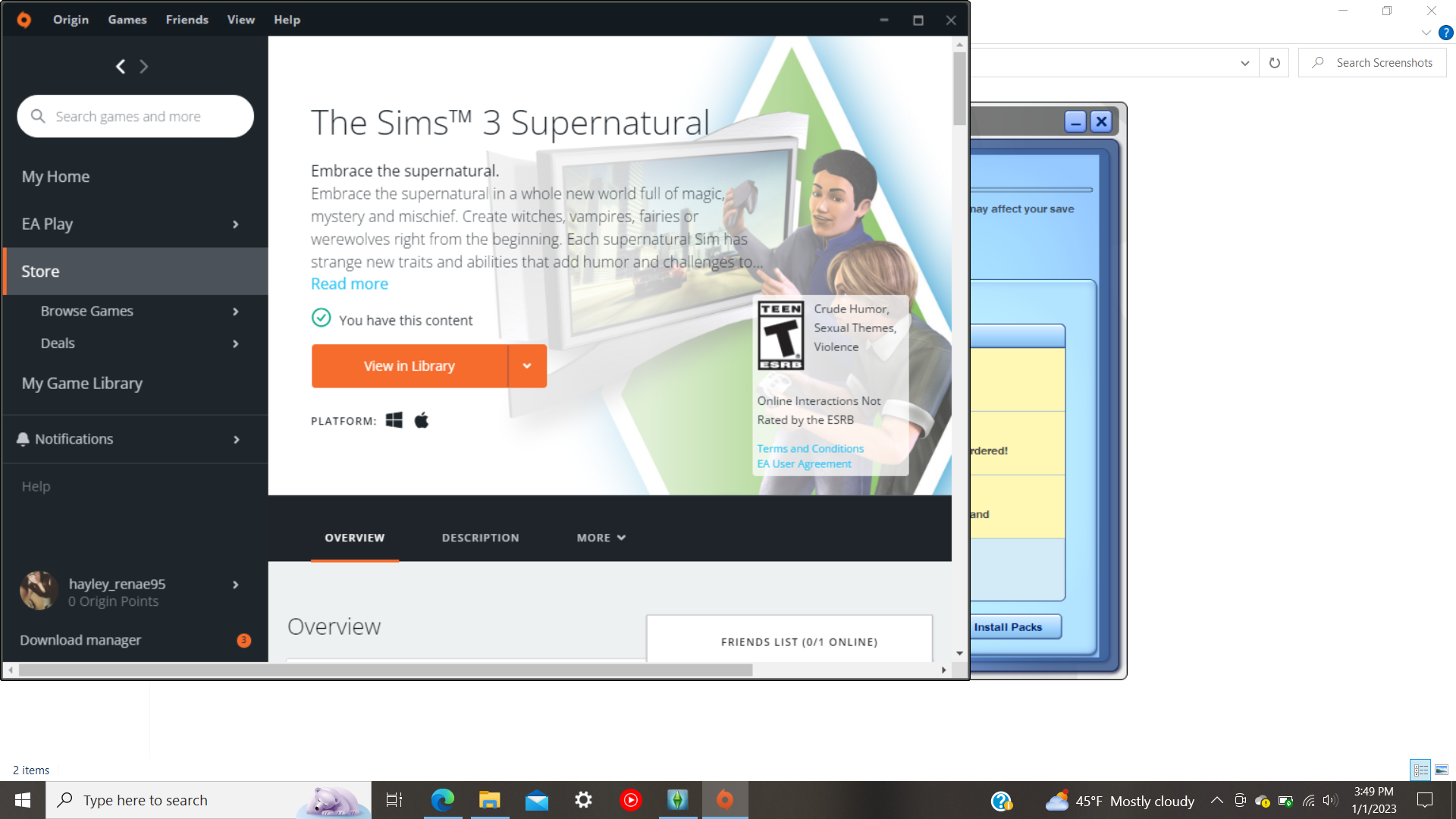Open hayley_renae95 profile avatar
Screen dimensions: 1456x819
pos(39,591)
